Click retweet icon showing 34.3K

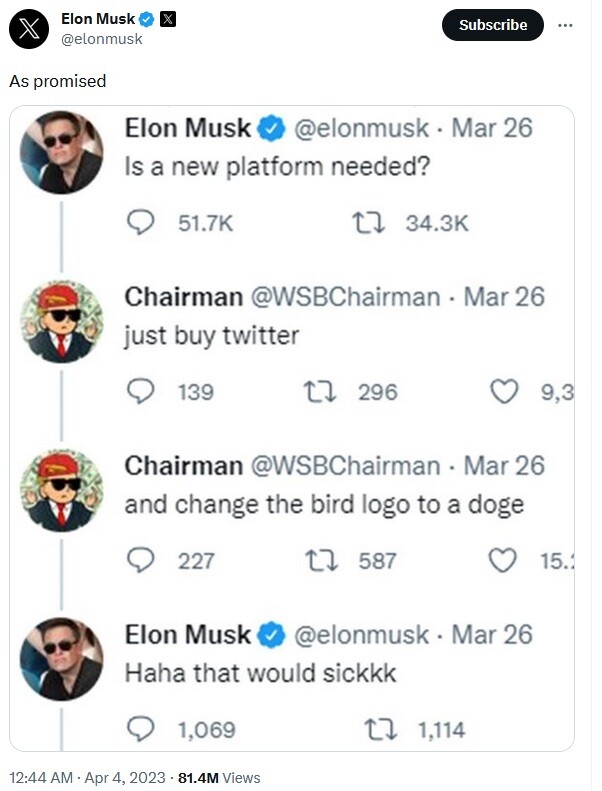tap(368, 223)
